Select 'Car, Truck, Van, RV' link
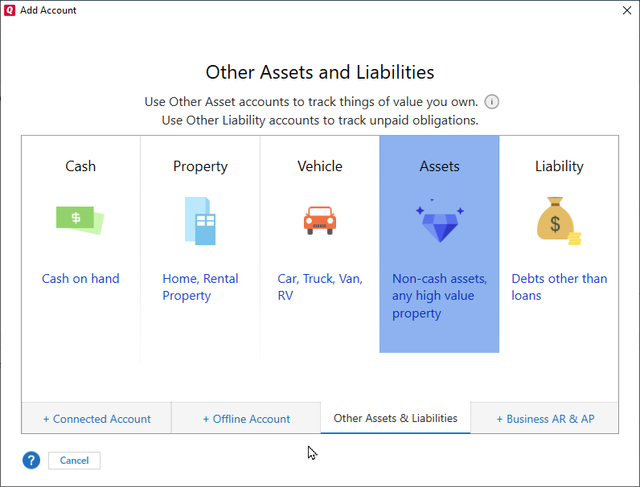The height and width of the screenshot is (487, 640). point(320,287)
